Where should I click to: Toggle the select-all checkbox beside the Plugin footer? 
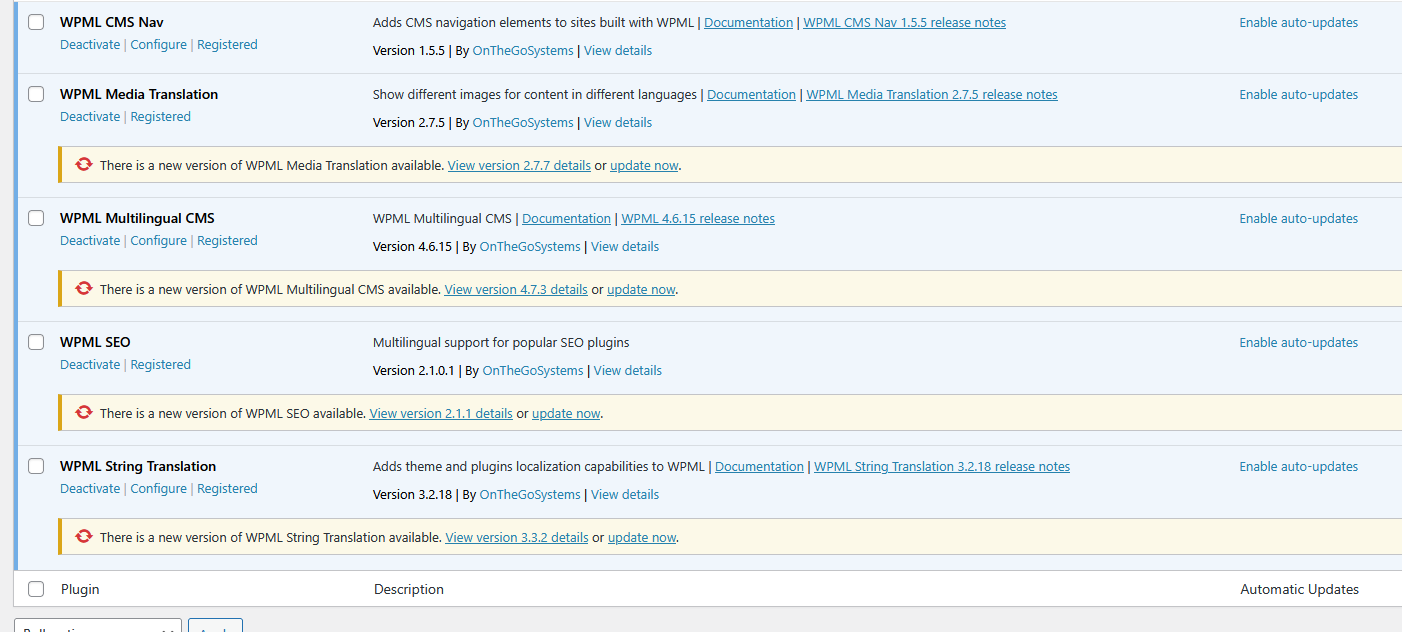pyautogui.click(x=36, y=589)
